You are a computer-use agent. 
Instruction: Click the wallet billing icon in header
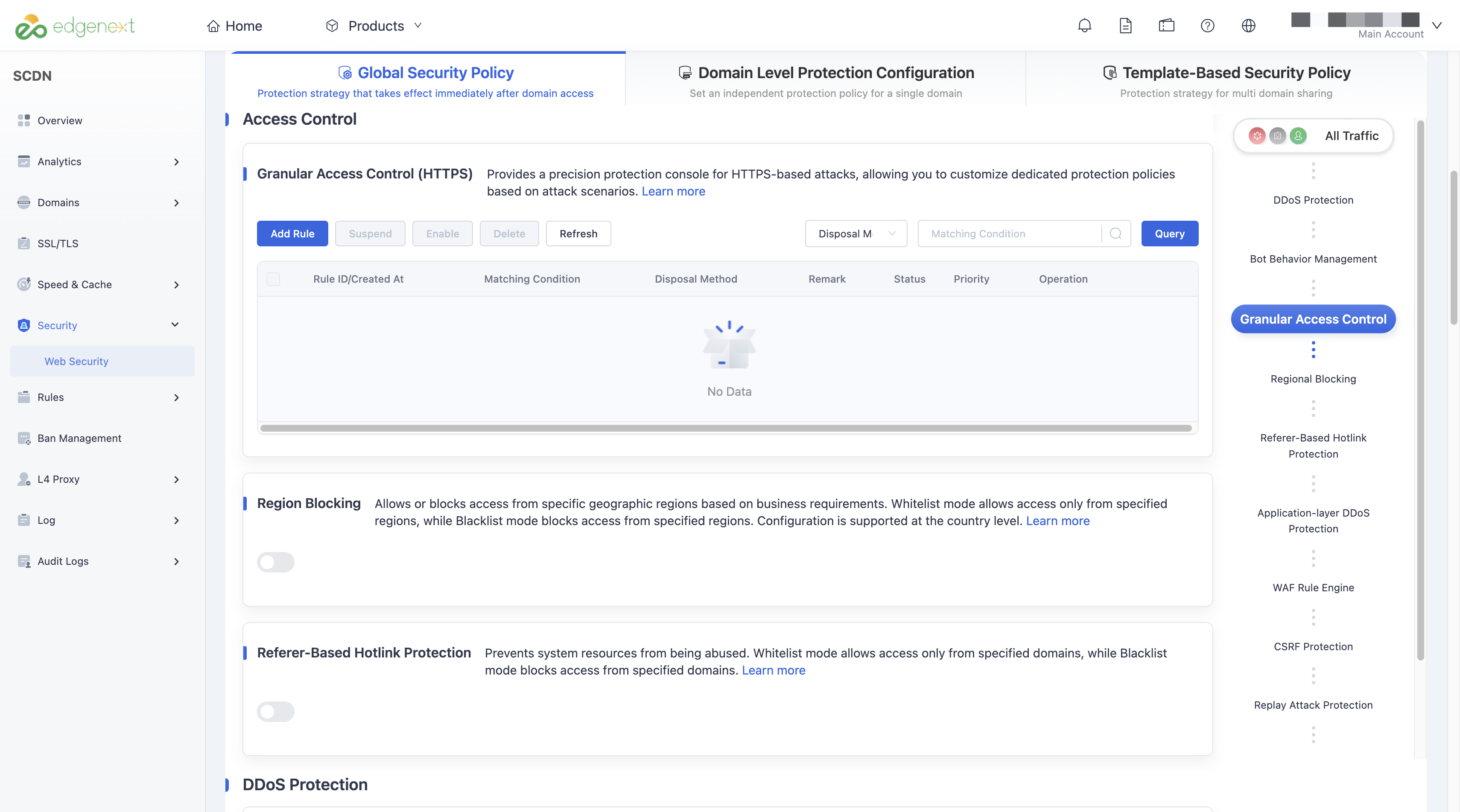(1166, 26)
